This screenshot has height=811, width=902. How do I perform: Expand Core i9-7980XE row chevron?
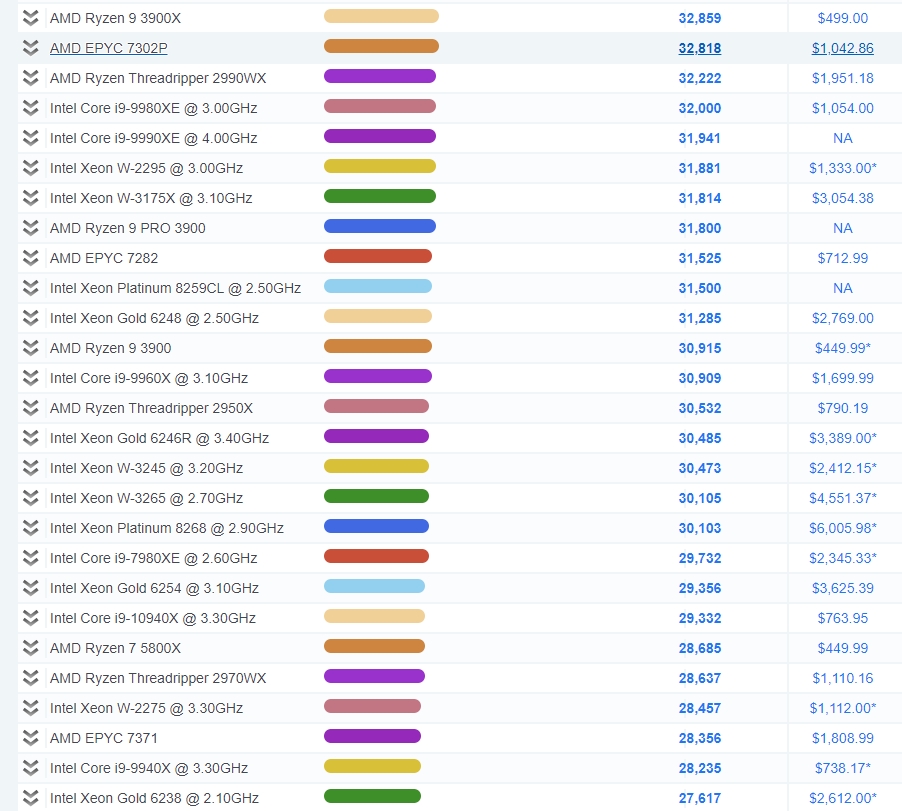pyautogui.click(x=30, y=558)
